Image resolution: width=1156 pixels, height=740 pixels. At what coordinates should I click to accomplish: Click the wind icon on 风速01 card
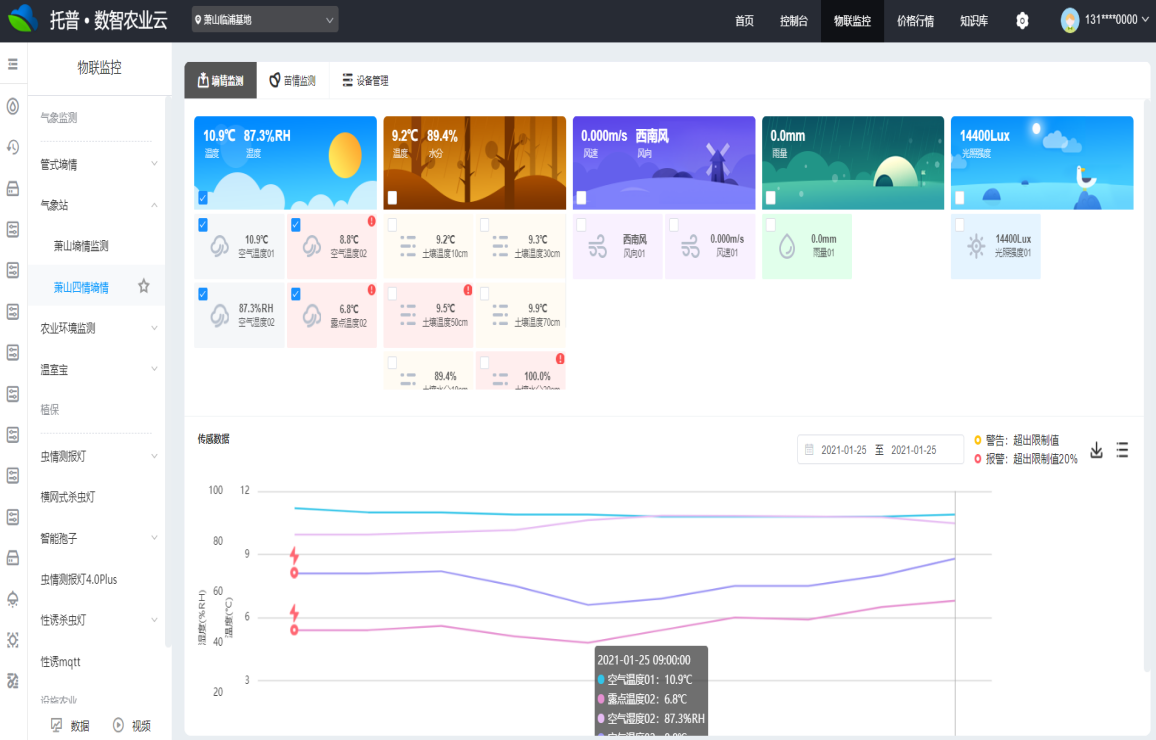[689, 245]
